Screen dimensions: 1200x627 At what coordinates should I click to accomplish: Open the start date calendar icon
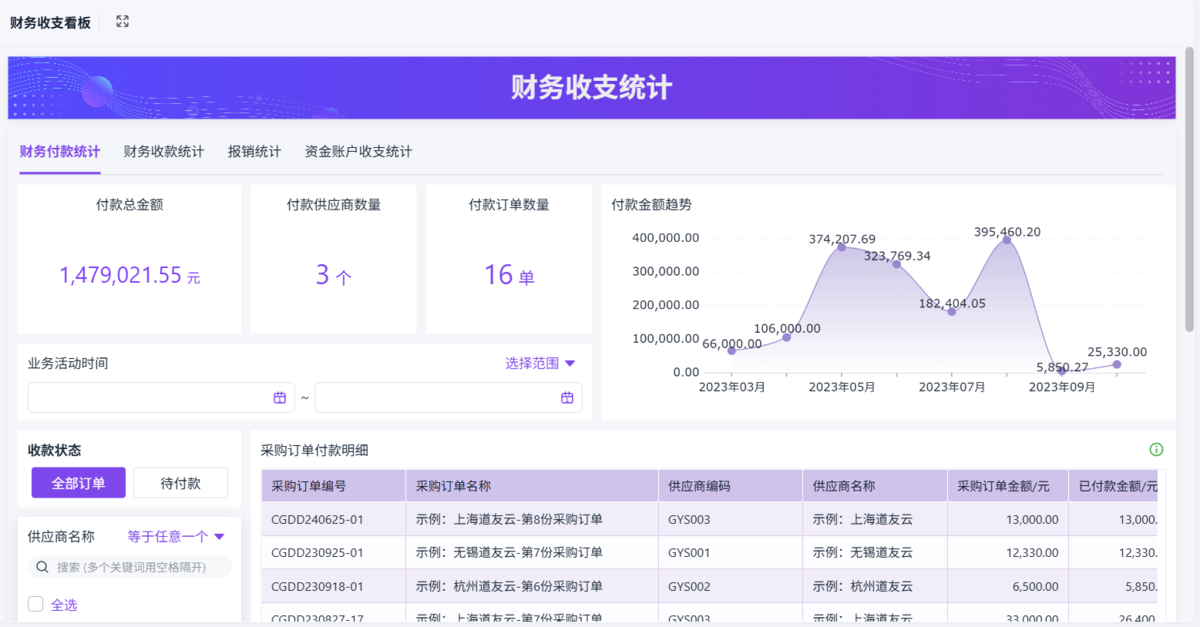(280, 398)
